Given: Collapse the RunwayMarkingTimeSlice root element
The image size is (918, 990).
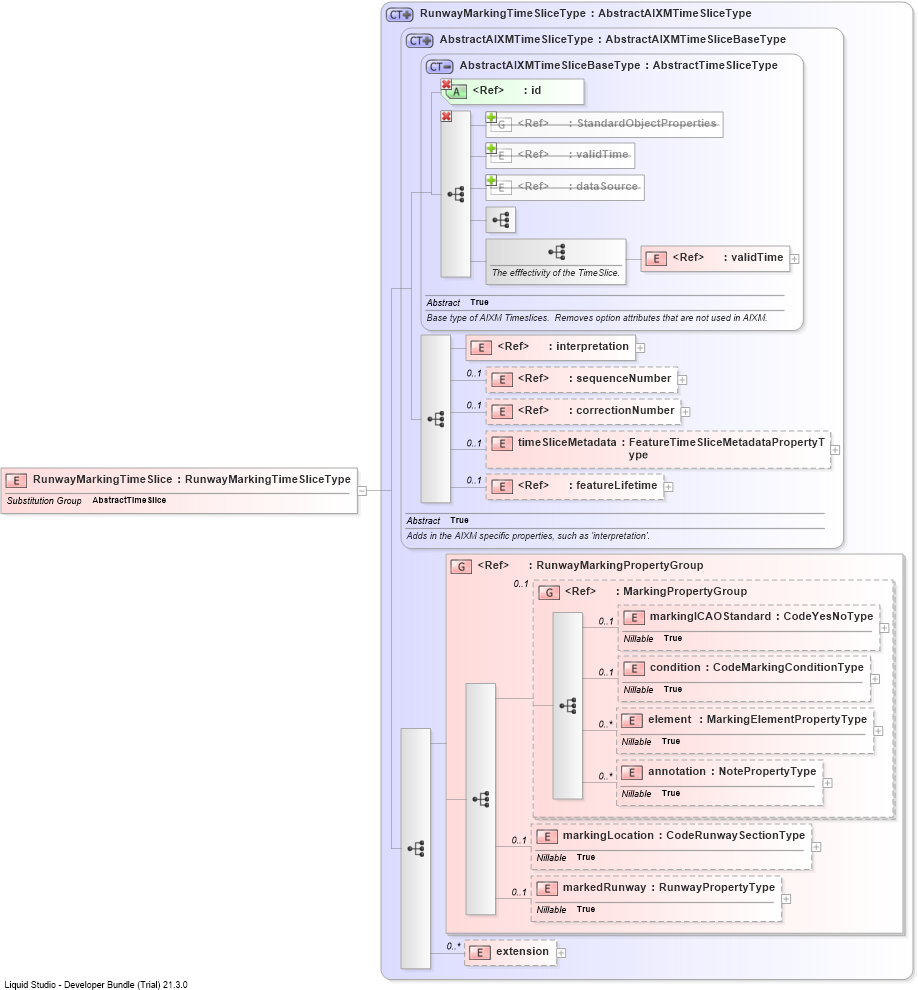Looking at the screenshot, I should (x=362, y=491).
